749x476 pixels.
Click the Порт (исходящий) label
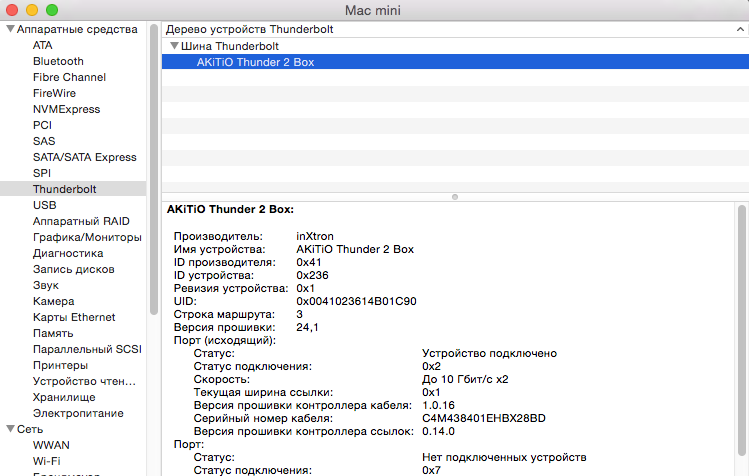(x=225, y=340)
